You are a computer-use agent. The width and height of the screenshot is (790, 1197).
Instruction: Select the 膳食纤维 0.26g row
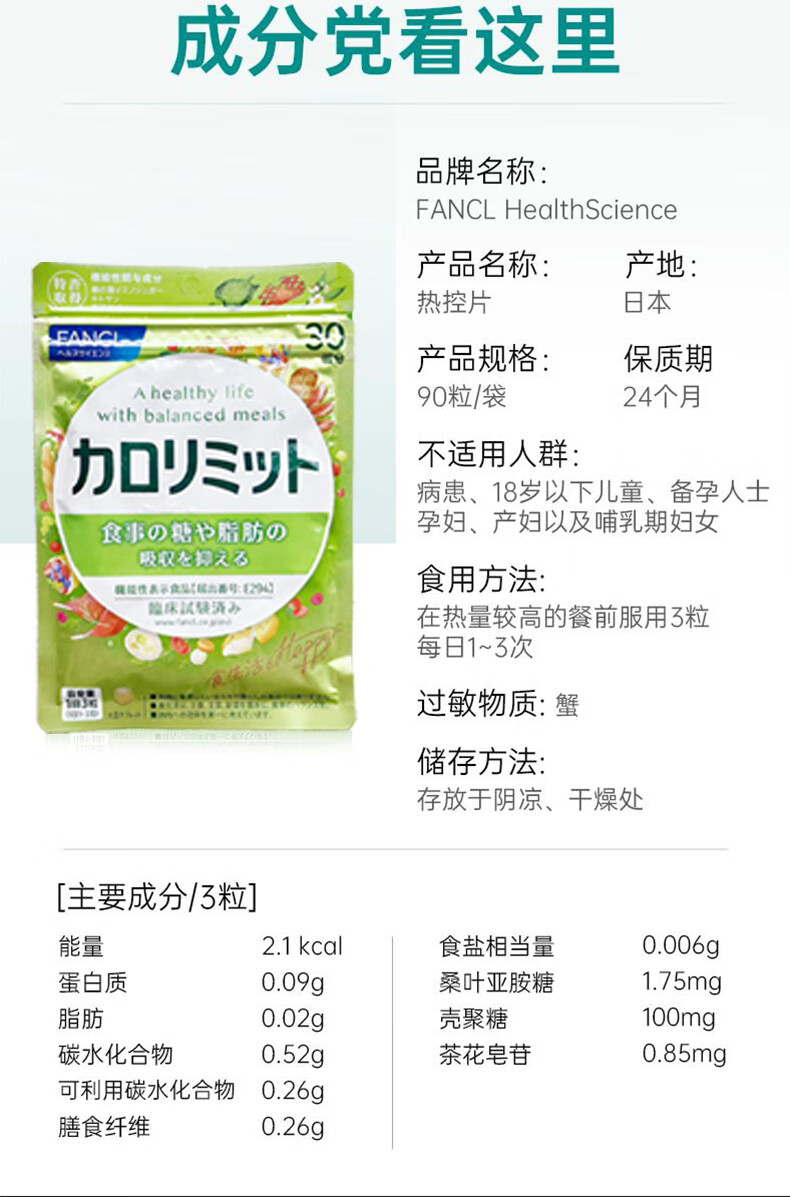point(192,1127)
